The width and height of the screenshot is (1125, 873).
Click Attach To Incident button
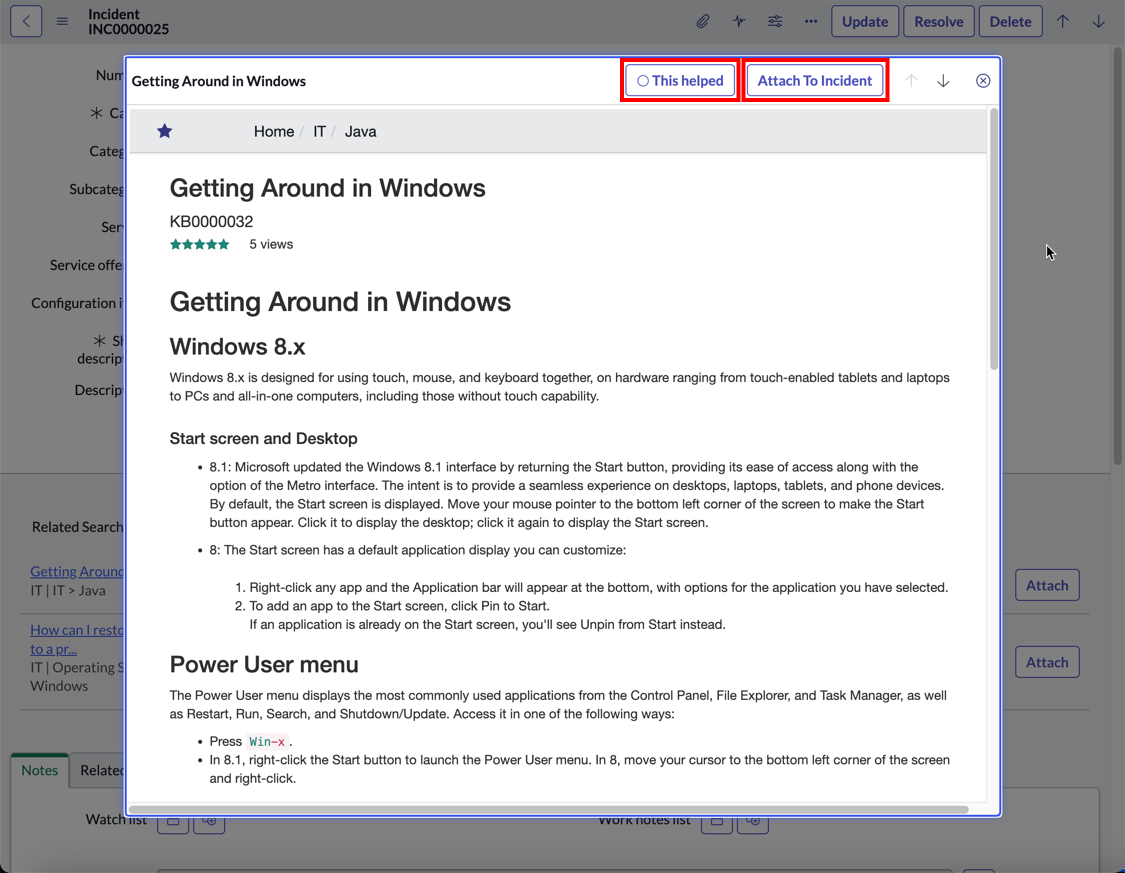pyautogui.click(x=815, y=80)
